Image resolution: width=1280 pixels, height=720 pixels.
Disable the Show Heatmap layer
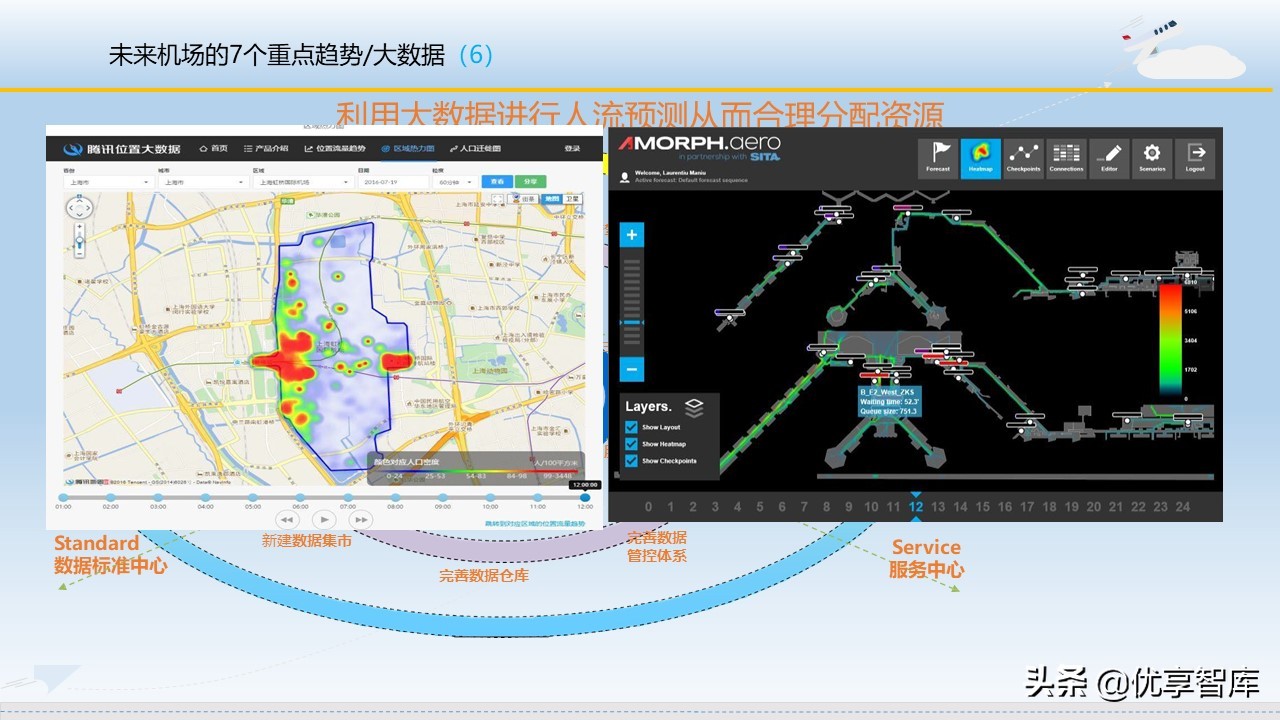(x=631, y=444)
